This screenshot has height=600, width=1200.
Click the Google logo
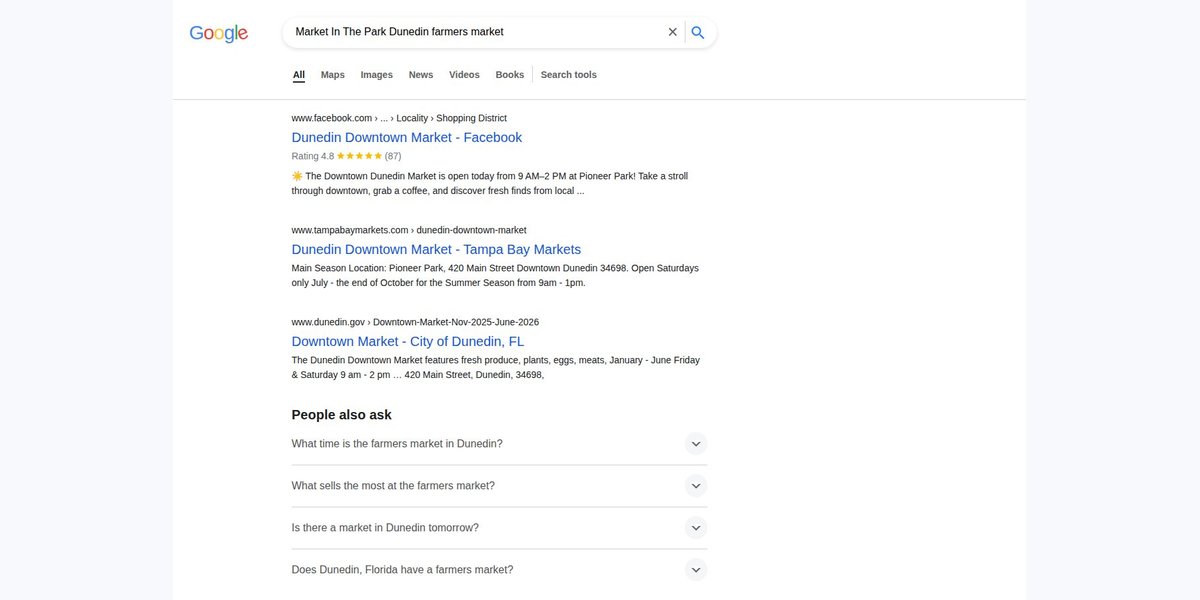click(x=219, y=33)
